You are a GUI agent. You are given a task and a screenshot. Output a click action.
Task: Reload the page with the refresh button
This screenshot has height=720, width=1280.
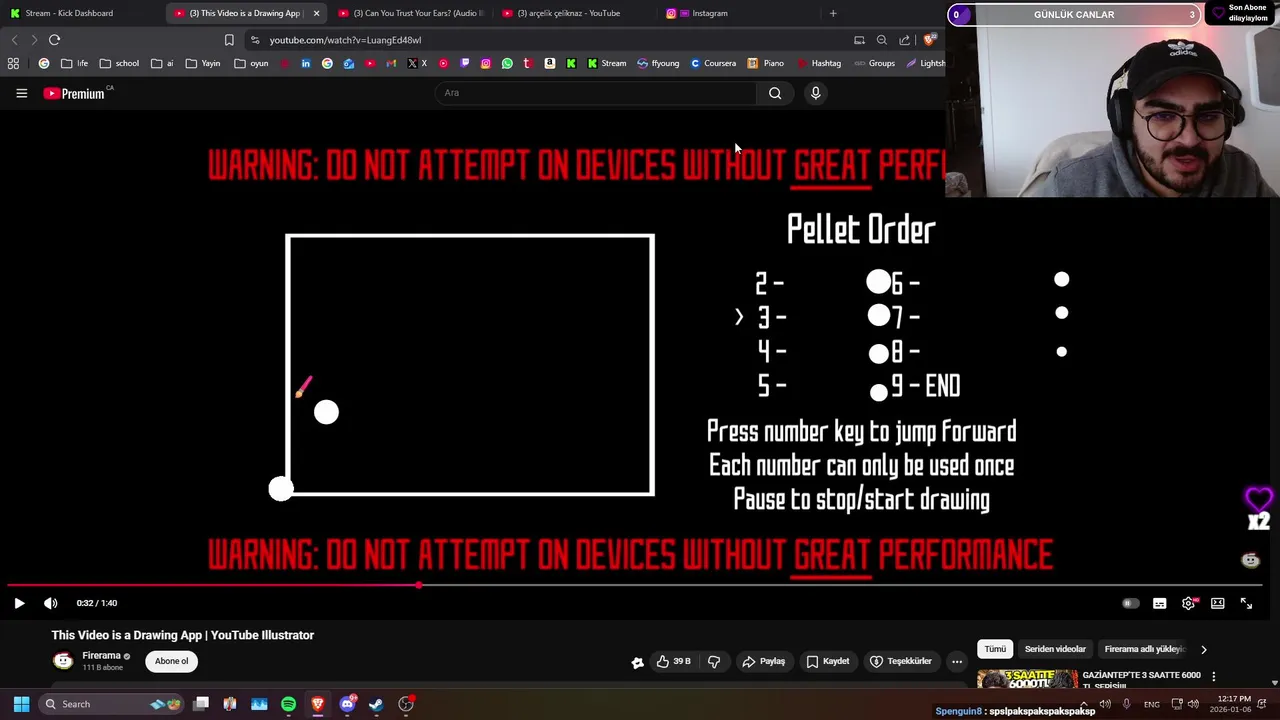tap(54, 40)
